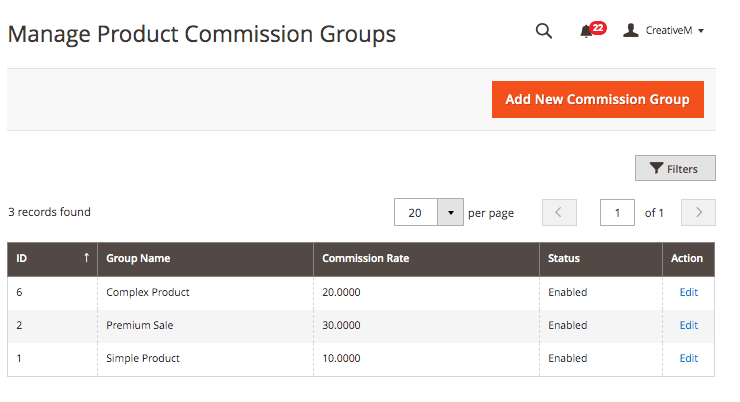Toggle the ID sort arrow
740x402 pixels.
86,258
